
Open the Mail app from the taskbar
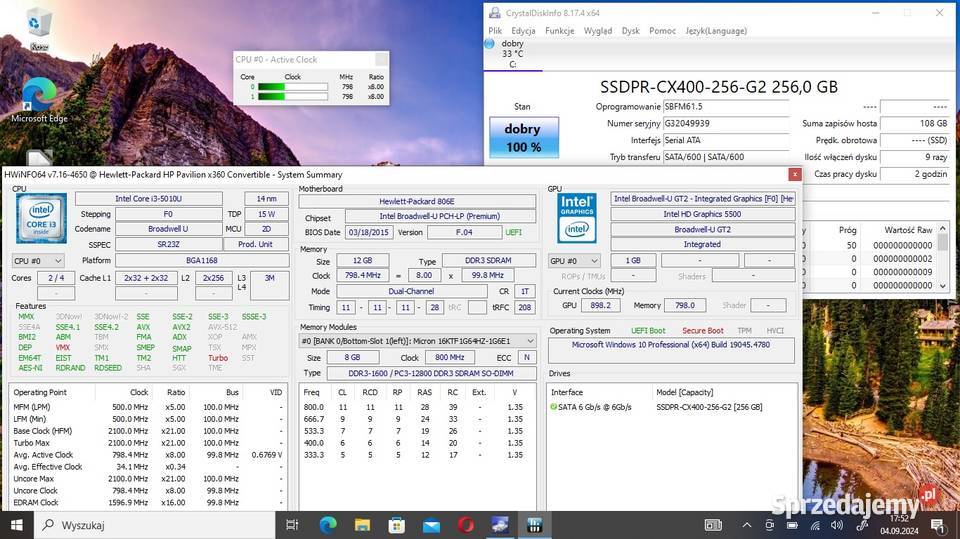click(432, 525)
